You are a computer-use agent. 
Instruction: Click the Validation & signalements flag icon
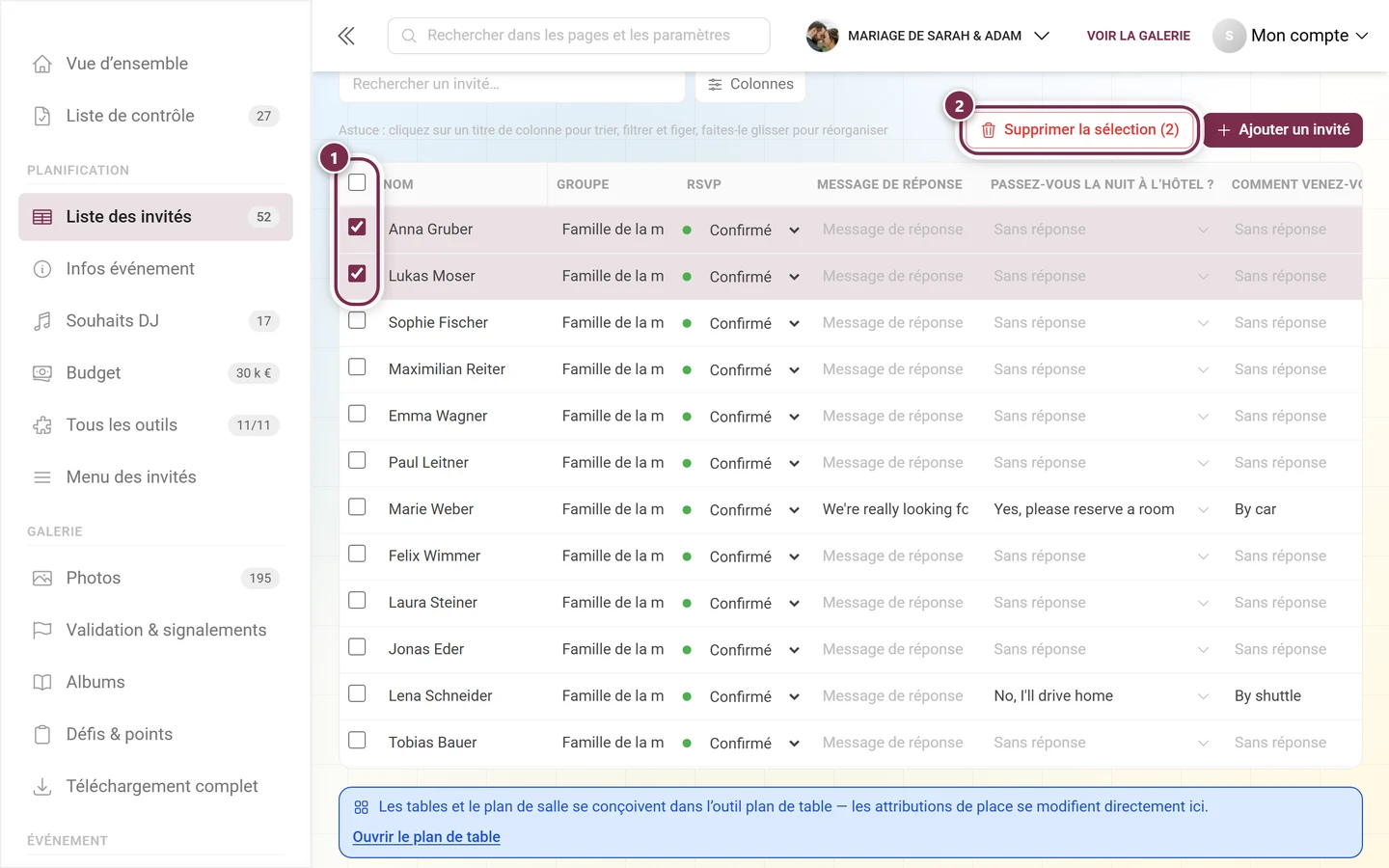(42, 631)
